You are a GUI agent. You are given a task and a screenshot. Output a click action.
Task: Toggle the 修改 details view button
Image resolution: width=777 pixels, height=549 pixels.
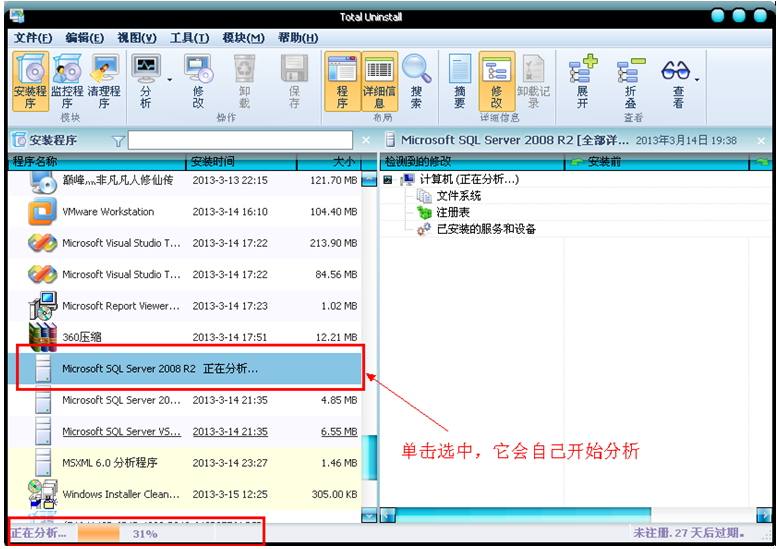497,82
